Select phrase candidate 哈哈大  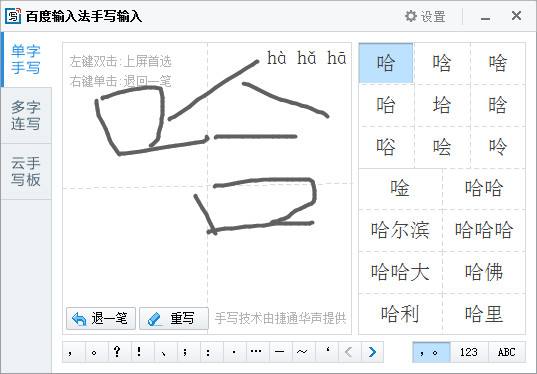[x=400, y=273]
